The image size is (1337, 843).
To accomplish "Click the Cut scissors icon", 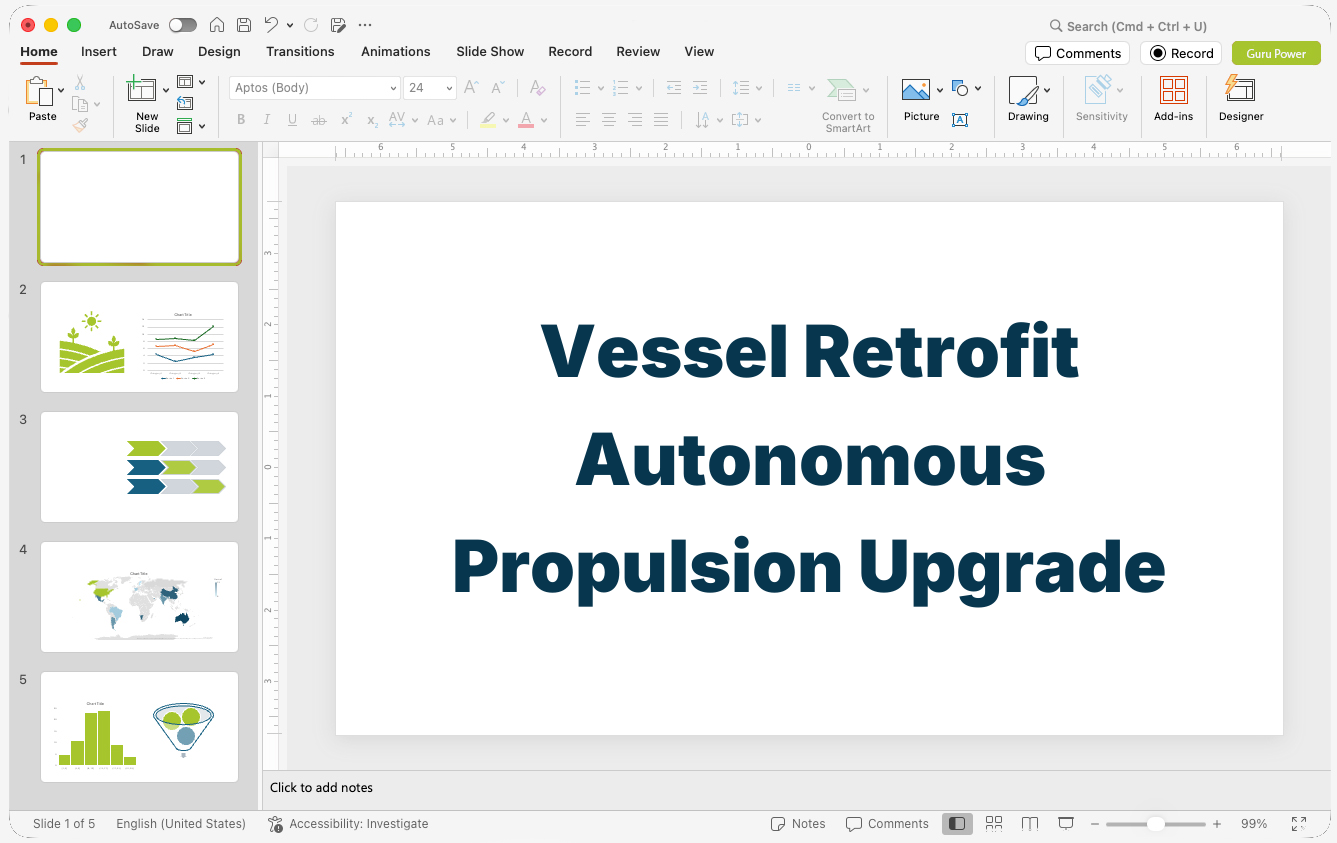I will [80, 83].
